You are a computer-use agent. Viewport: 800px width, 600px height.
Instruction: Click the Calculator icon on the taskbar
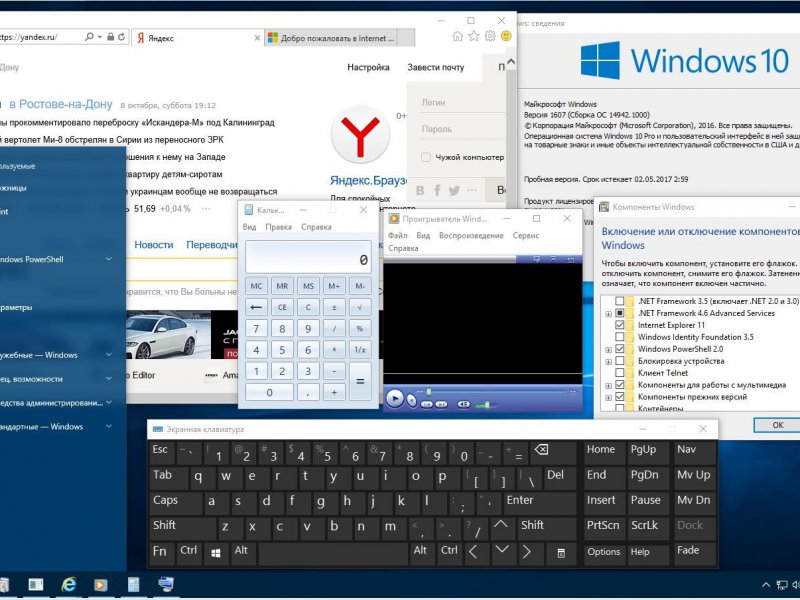coord(134,585)
